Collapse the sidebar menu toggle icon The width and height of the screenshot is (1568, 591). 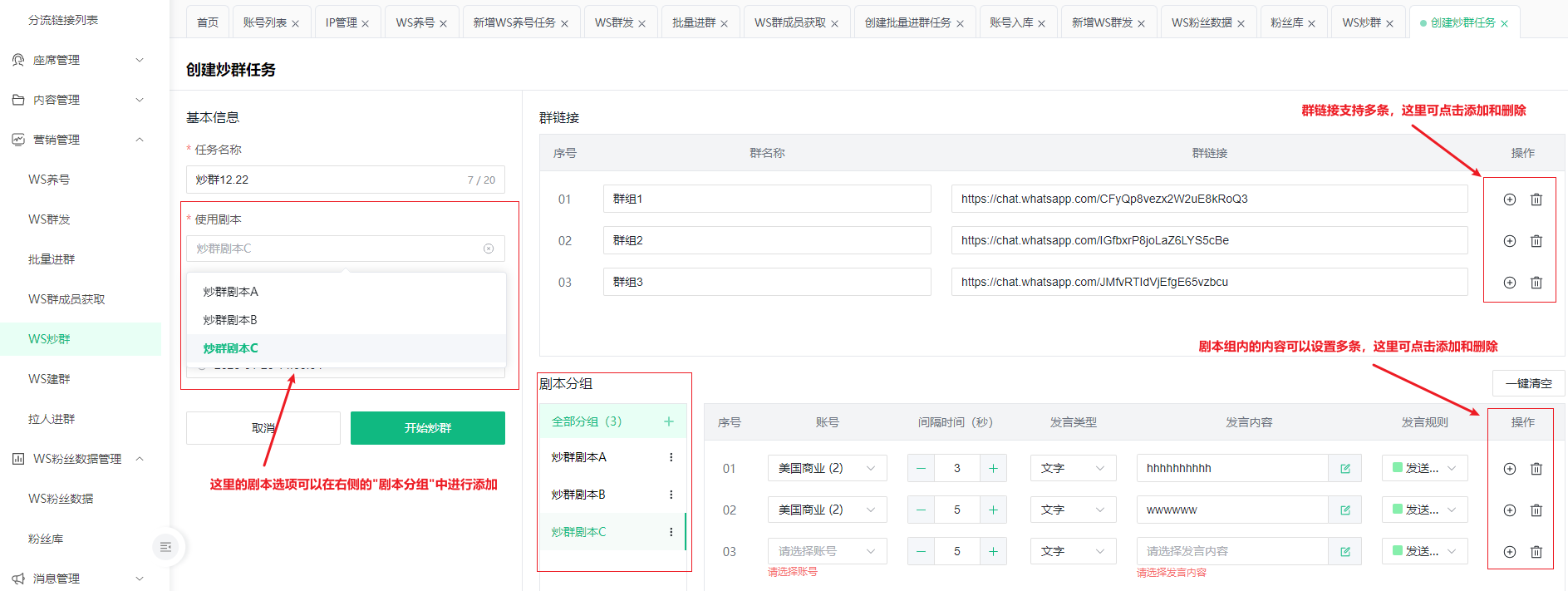tap(165, 546)
